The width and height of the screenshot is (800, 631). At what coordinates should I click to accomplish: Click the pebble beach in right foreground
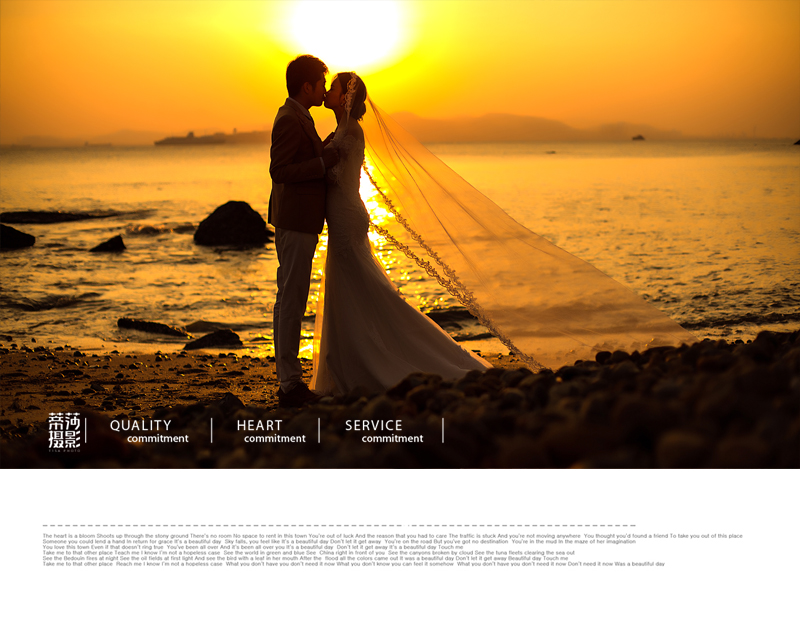tap(650, 400)
